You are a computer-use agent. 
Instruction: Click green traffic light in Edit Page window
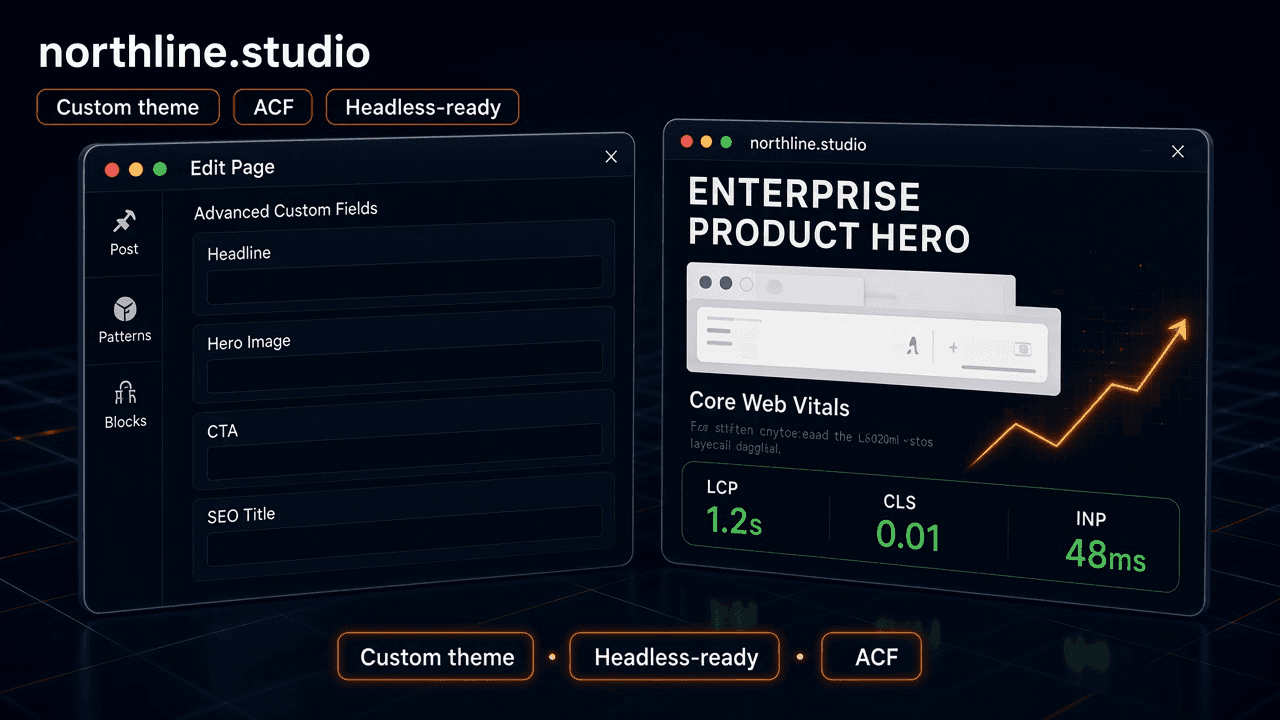click(x=160, y=170)
